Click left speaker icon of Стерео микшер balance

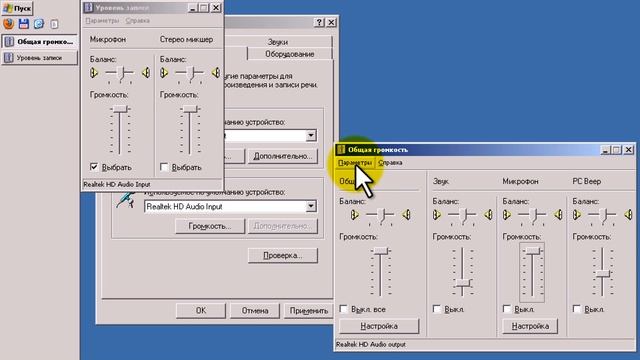point(164,73)
